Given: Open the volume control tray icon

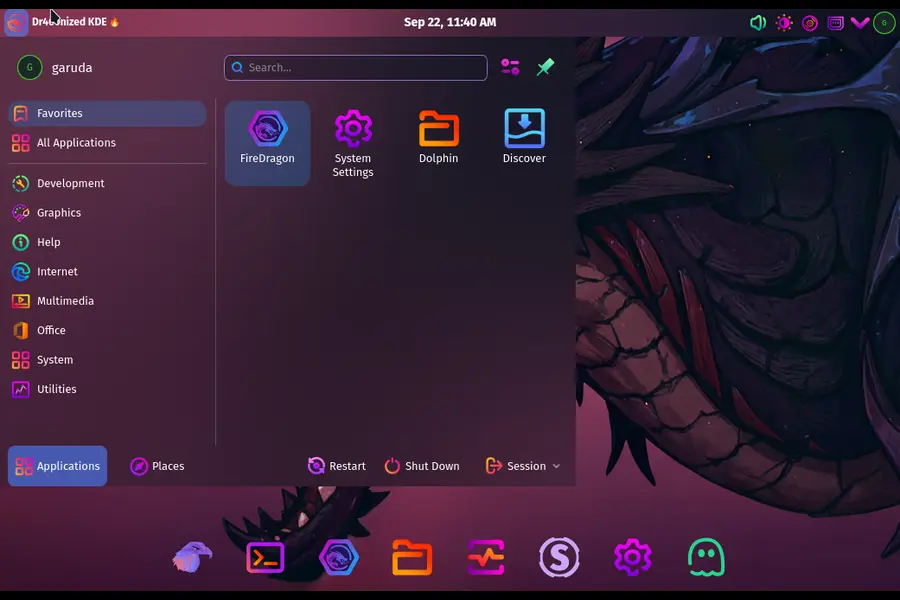Looking at the screenshot, I should pos(758,23).
